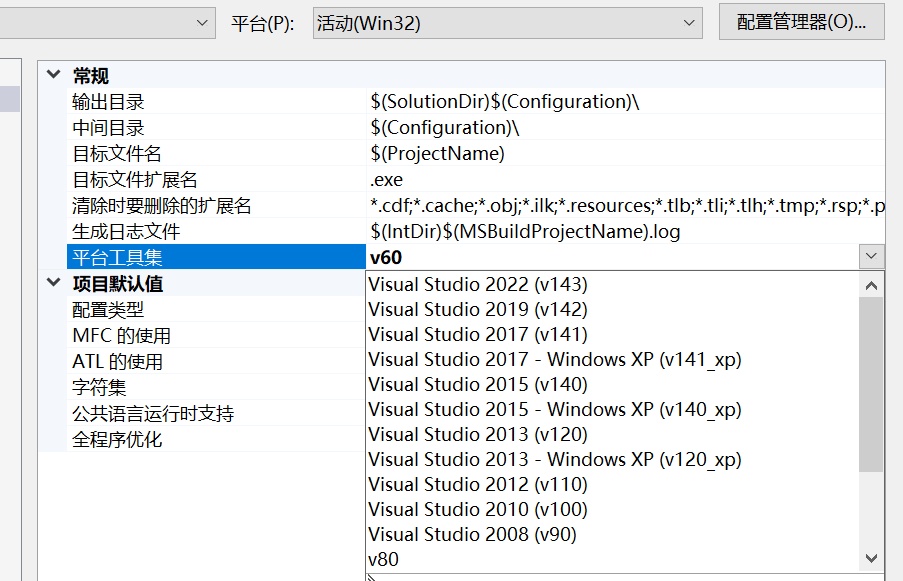
Task: Close the 平台工具集 dropdown arrow
Action: [871, 256]
